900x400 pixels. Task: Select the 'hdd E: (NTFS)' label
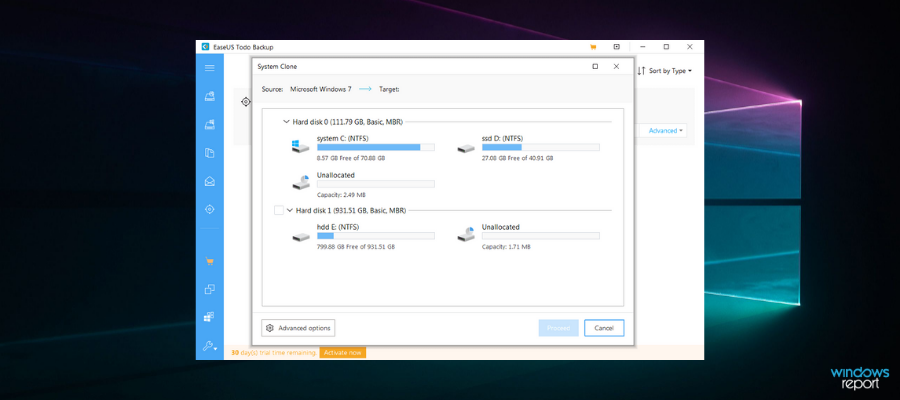[338, 227]
